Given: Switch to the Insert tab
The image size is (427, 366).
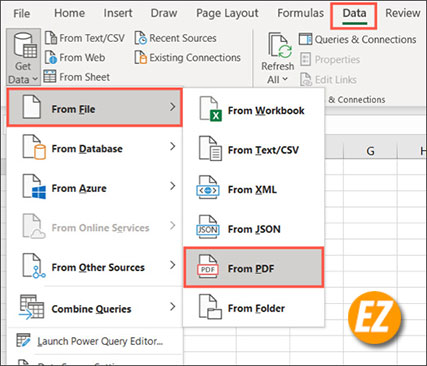Looking at the screenshot, I should pos(118,13).
